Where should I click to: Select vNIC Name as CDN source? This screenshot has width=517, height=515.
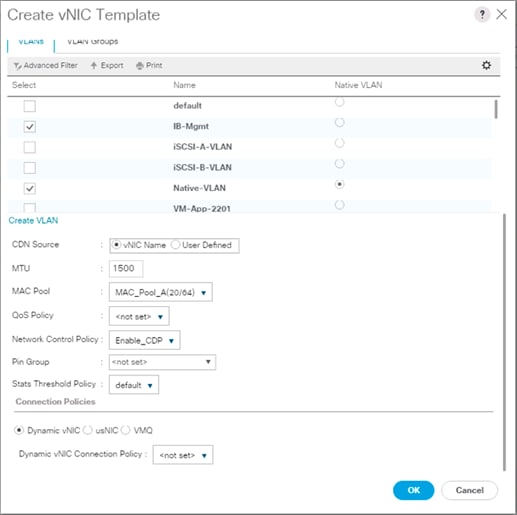coord(116,245)
